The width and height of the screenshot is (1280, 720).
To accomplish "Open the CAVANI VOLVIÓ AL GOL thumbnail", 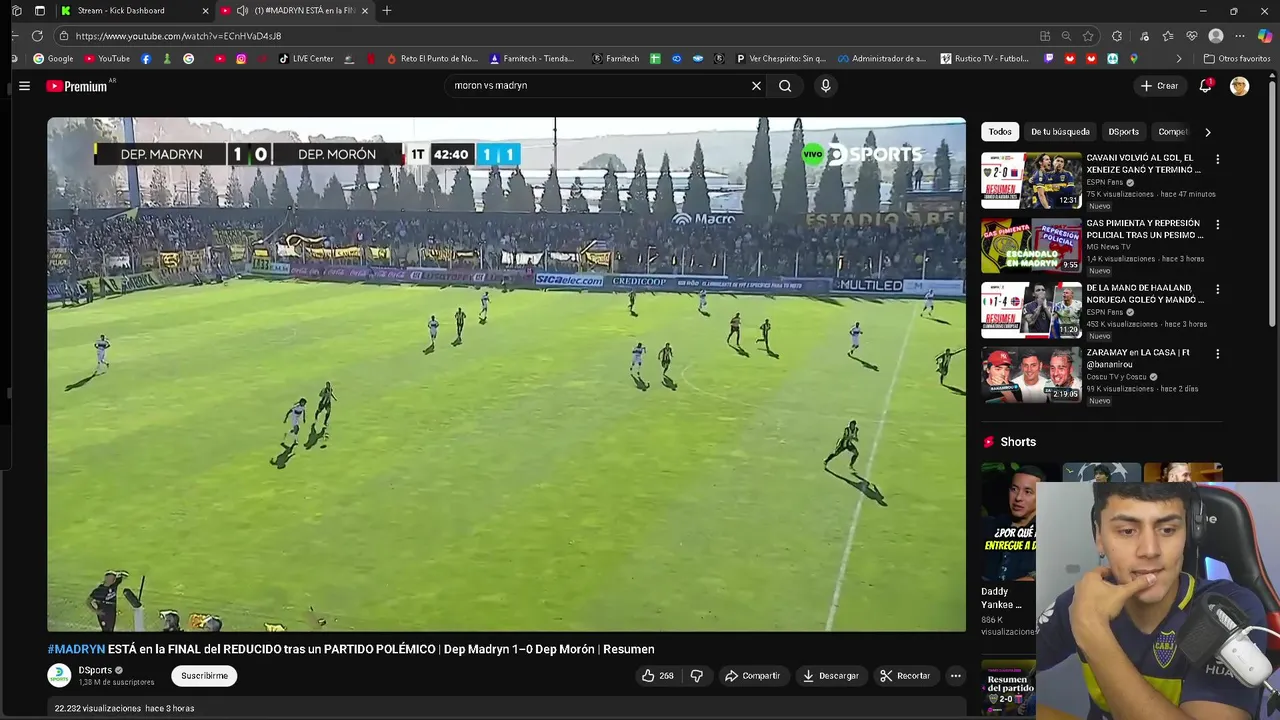I will point(1031,180).
